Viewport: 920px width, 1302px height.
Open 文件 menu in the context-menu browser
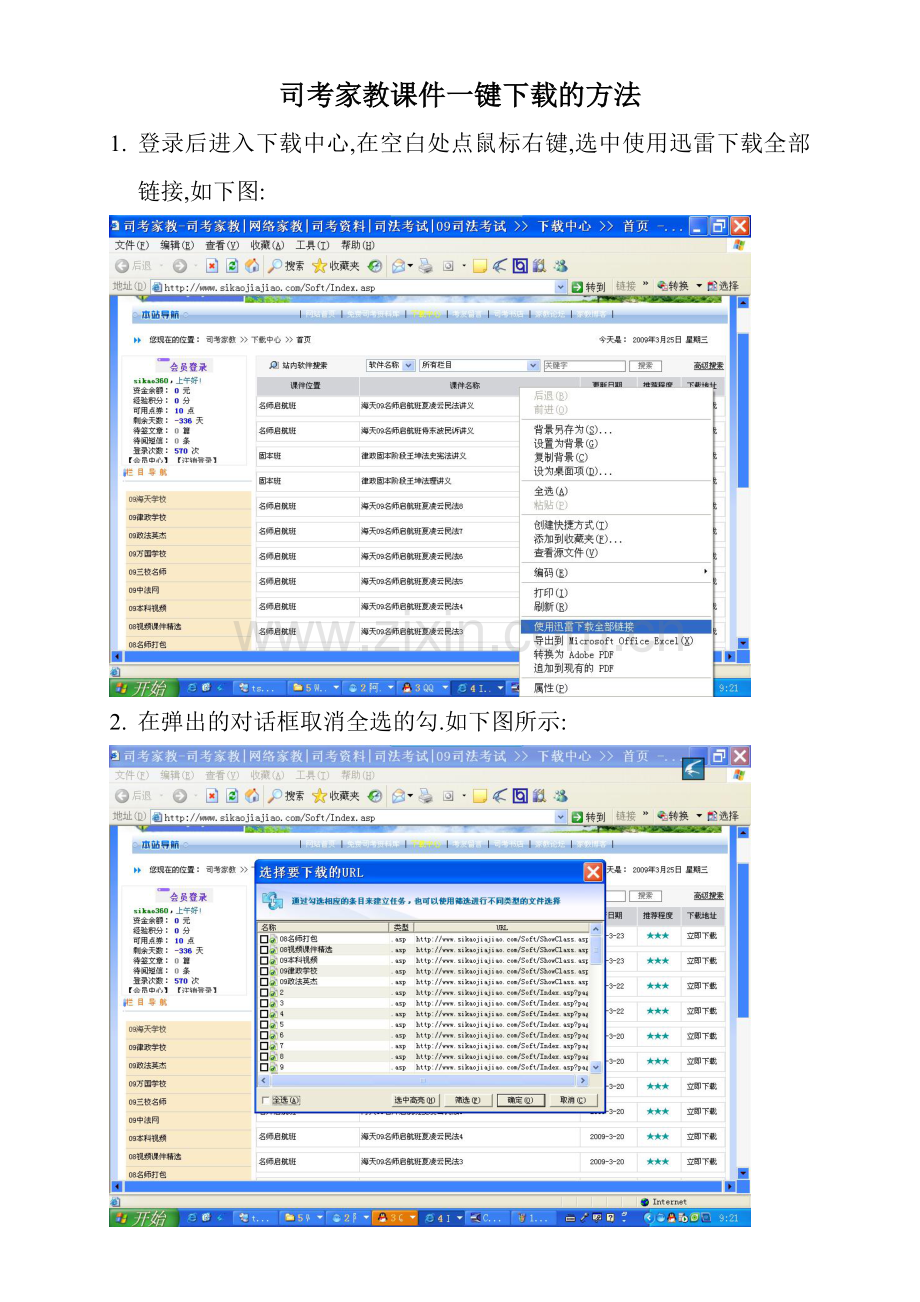tap(131, 245)
